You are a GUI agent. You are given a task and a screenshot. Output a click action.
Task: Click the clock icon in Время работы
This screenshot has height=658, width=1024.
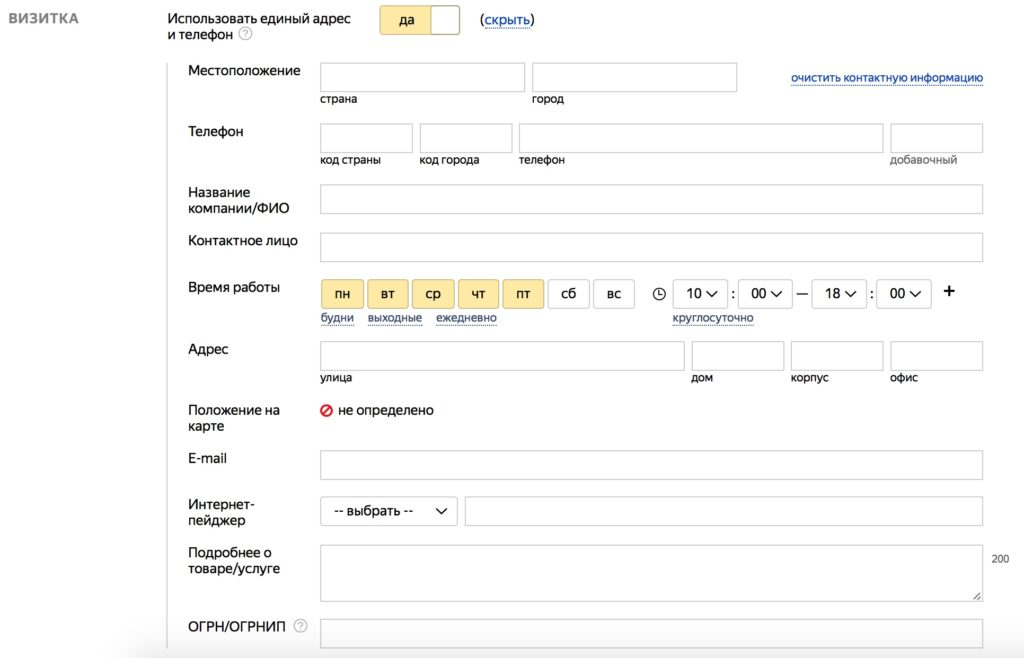[659, 294]
